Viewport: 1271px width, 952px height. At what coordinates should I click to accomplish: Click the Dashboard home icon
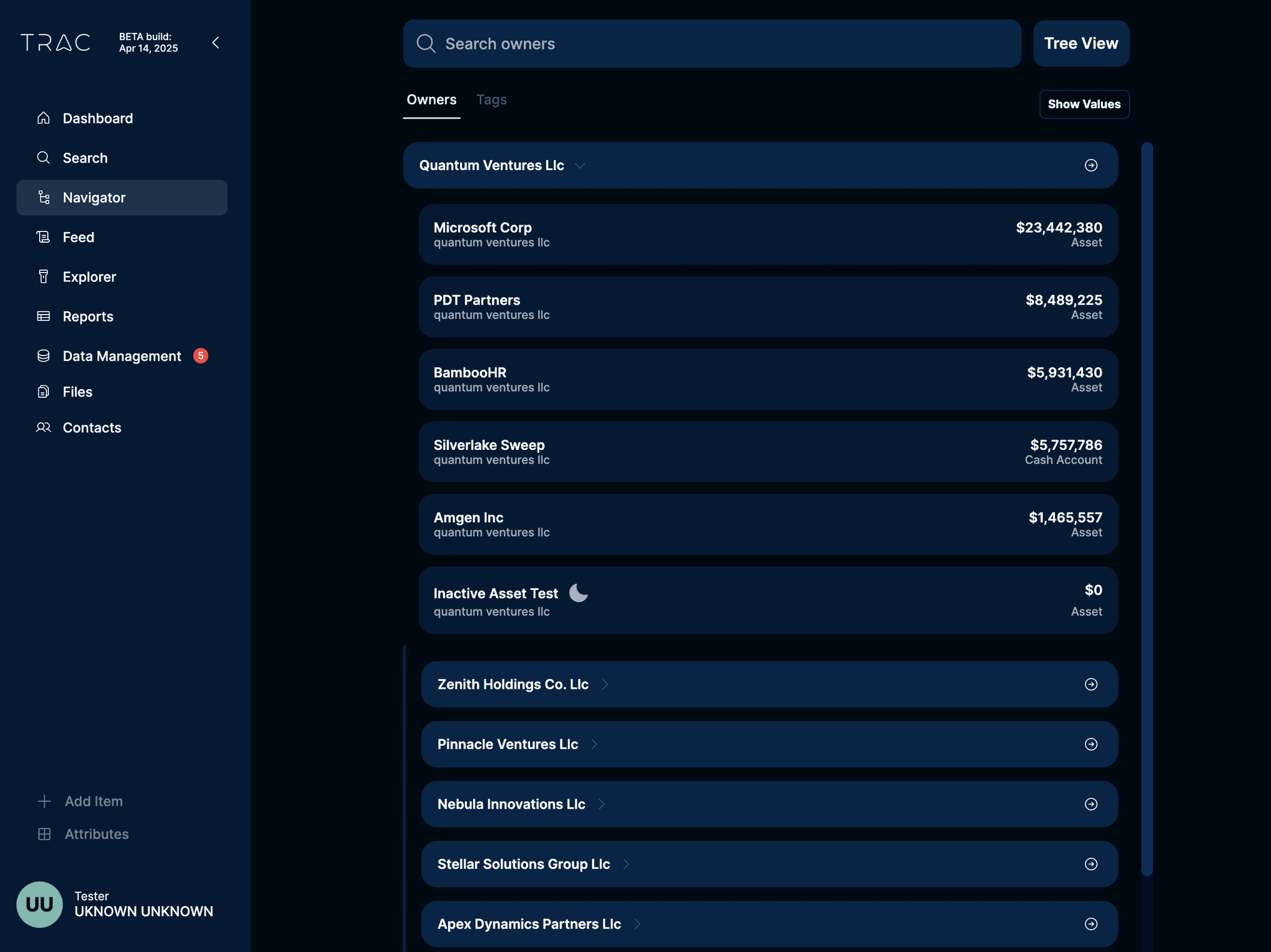[43, 118]
